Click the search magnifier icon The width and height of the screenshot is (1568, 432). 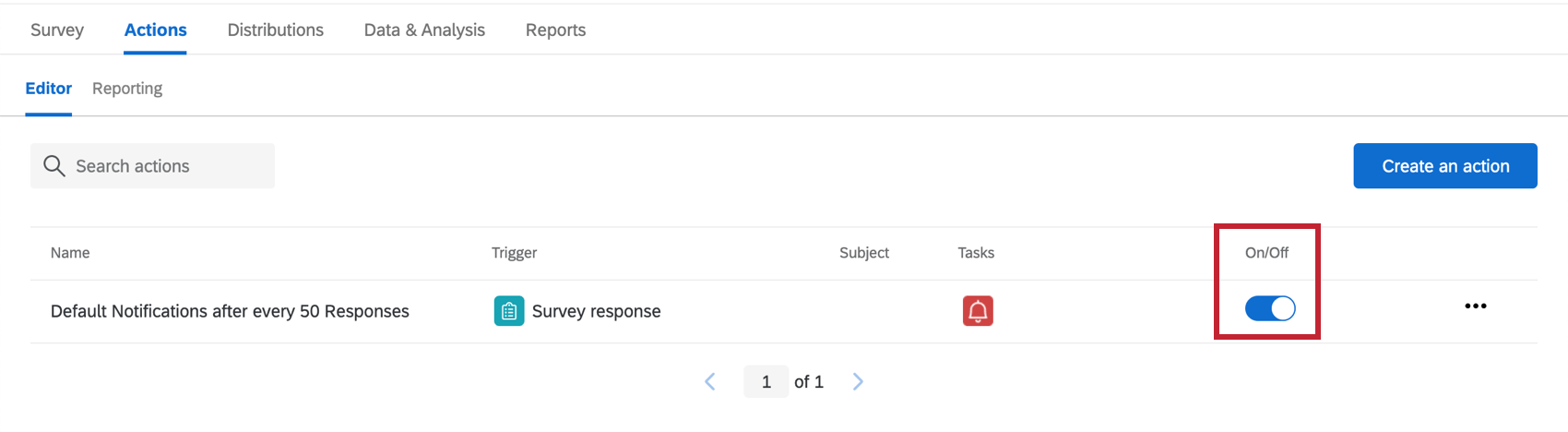tap(54, 166)
